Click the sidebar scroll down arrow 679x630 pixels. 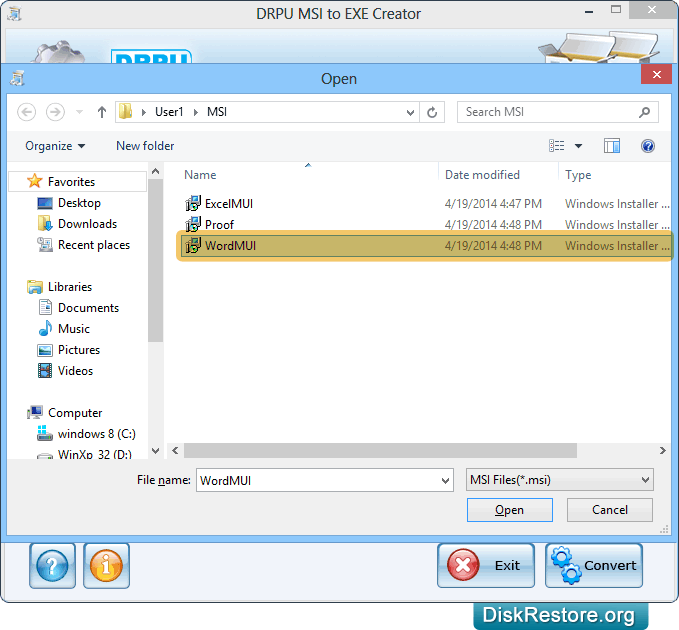155,451
